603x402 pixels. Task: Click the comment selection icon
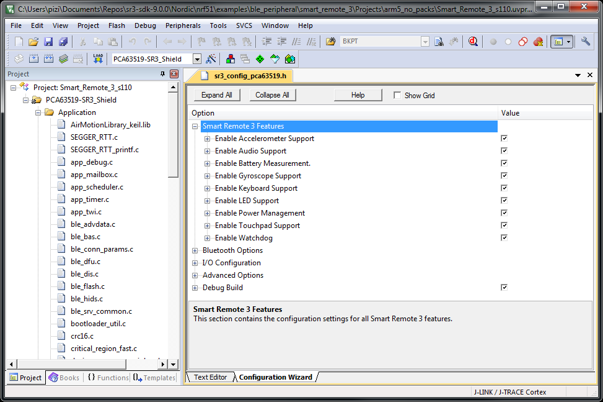coord(296,42)
